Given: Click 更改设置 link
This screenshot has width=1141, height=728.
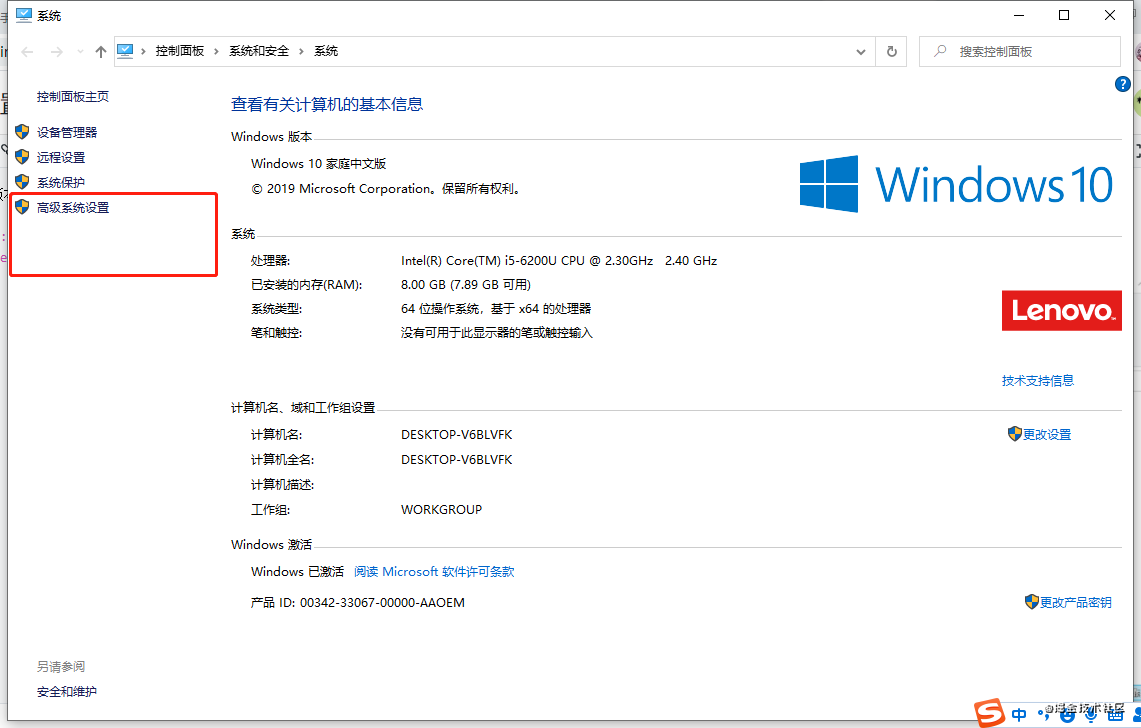Looking at the screenshot, I should 1047,435.
